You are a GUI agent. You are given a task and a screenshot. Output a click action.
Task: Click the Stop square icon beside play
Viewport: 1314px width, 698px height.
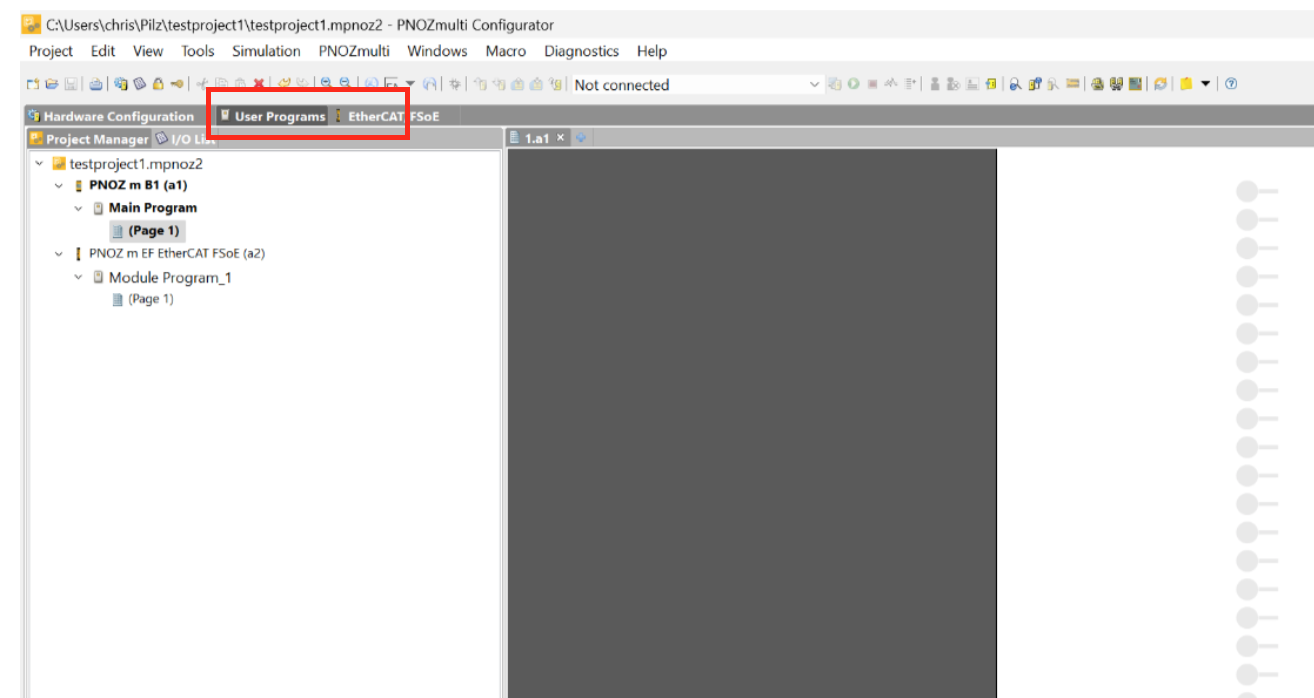click(x=873, y=84)
